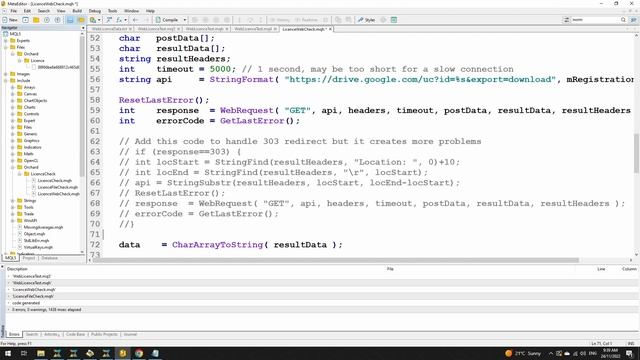Close the LicenceWebCheck.mqh editor tab

click(330, 29)
